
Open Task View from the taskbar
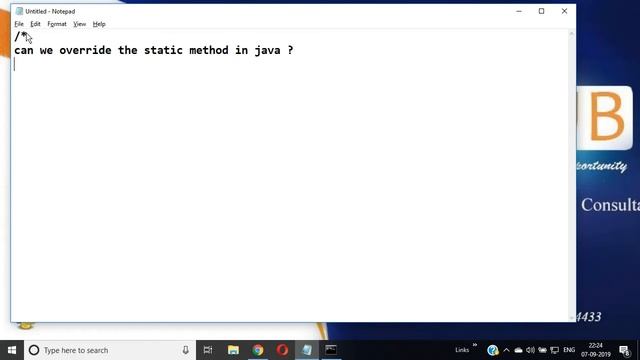pyautogui.click(x=208, y=350)
